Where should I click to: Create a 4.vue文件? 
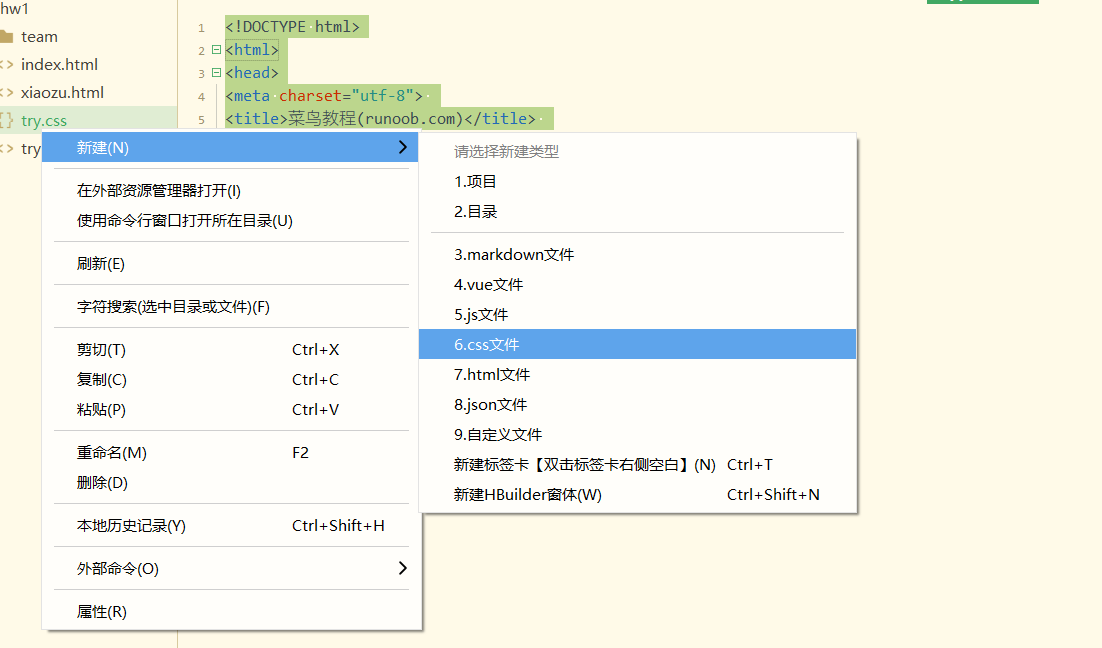[x=488, y=285]
